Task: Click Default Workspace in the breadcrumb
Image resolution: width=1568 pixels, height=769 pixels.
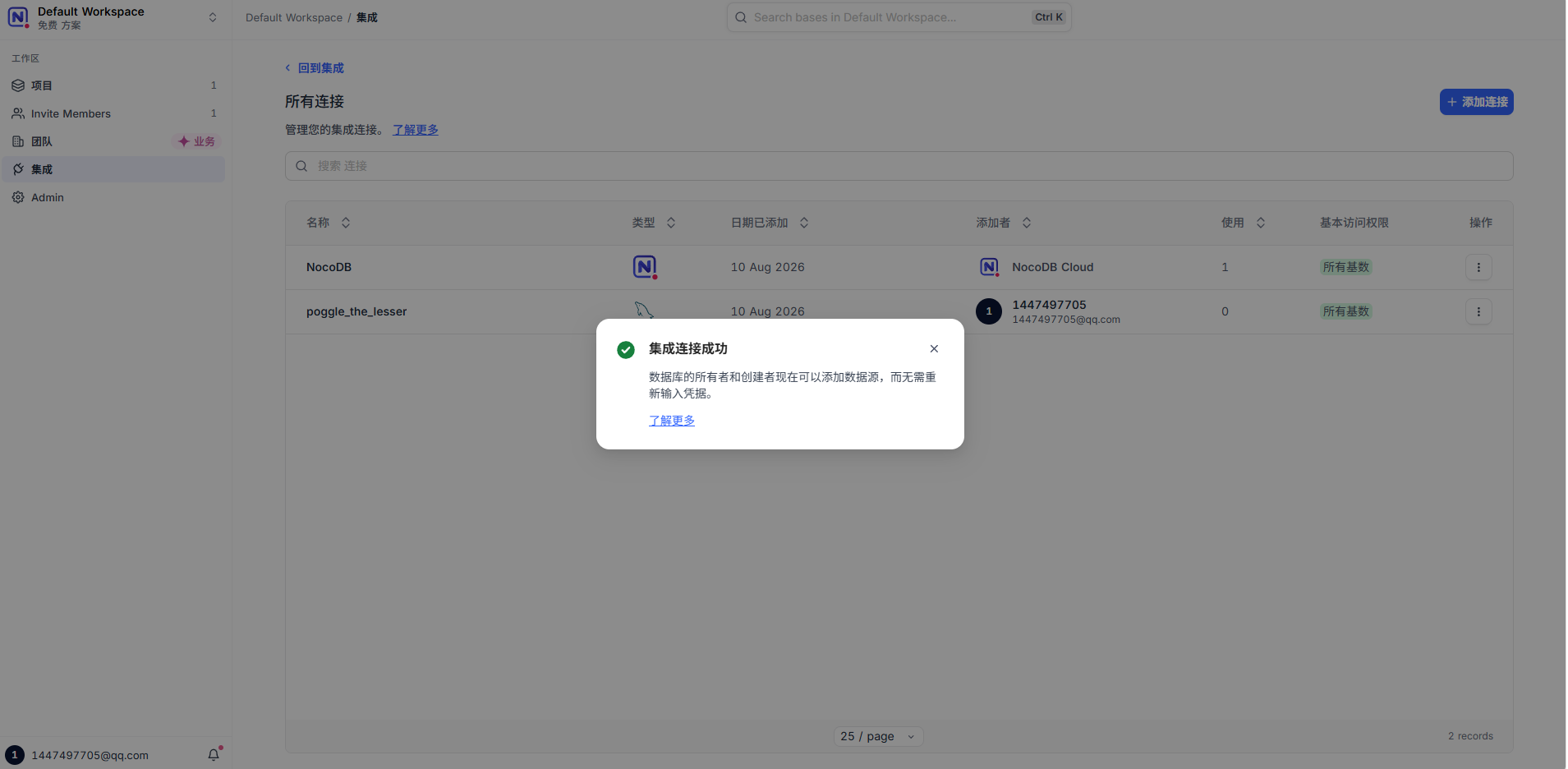Action: [294, 17]
